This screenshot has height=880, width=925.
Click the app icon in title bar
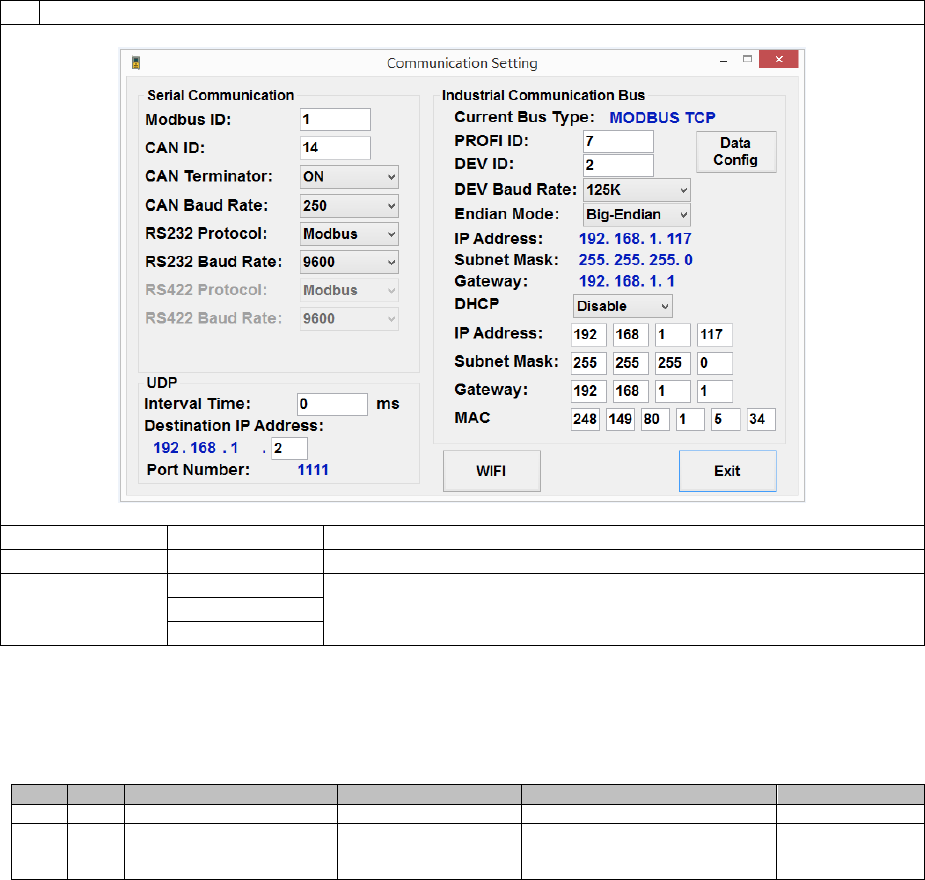[136, 63]
